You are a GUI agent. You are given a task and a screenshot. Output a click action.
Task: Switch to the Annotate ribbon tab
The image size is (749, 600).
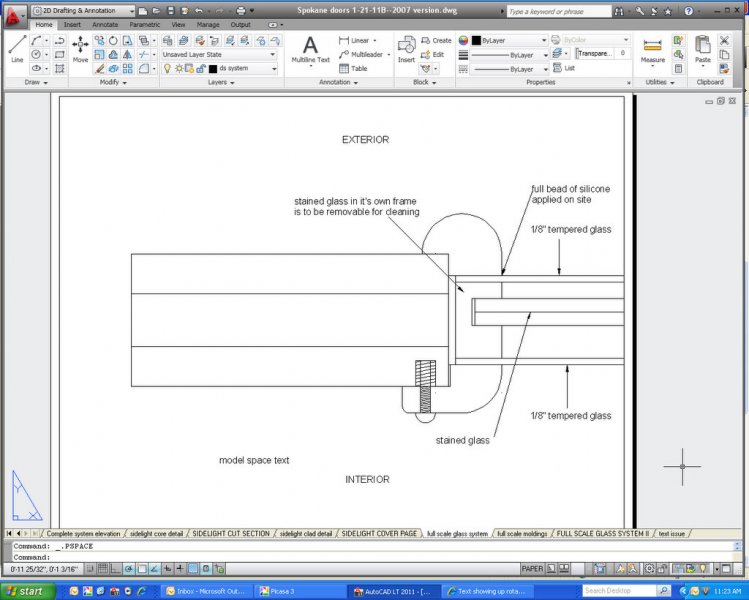(105, 24)
